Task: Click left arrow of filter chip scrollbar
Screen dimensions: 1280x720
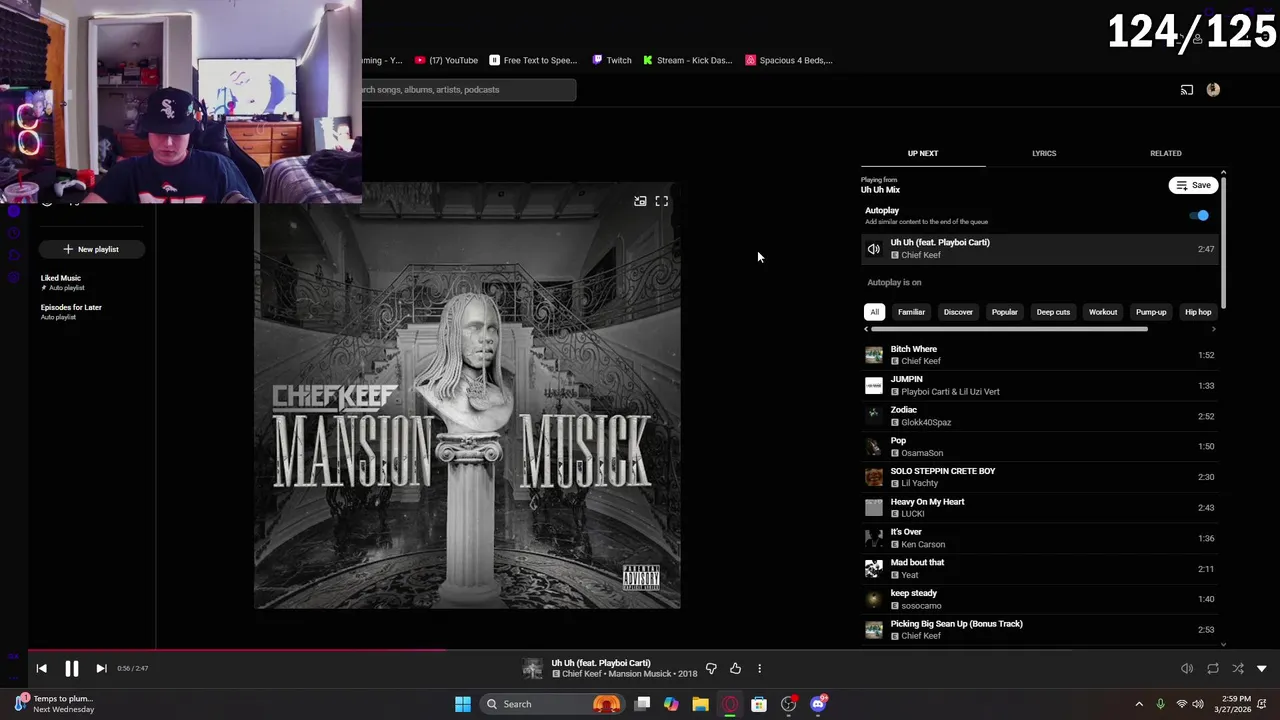Action: [x=867, y=329]
